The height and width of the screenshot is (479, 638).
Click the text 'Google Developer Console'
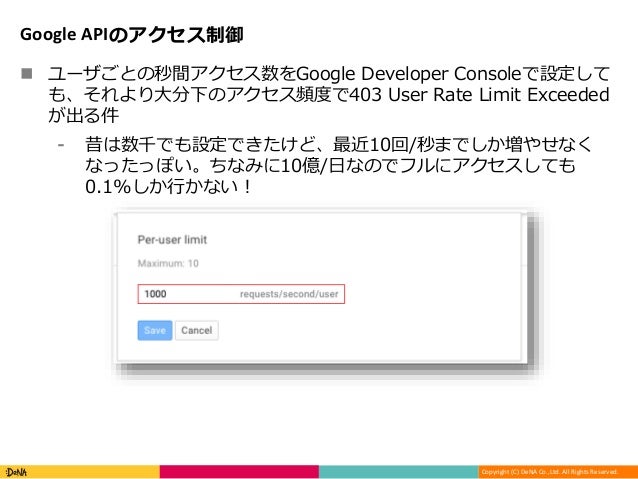click(x=409, y=74)
